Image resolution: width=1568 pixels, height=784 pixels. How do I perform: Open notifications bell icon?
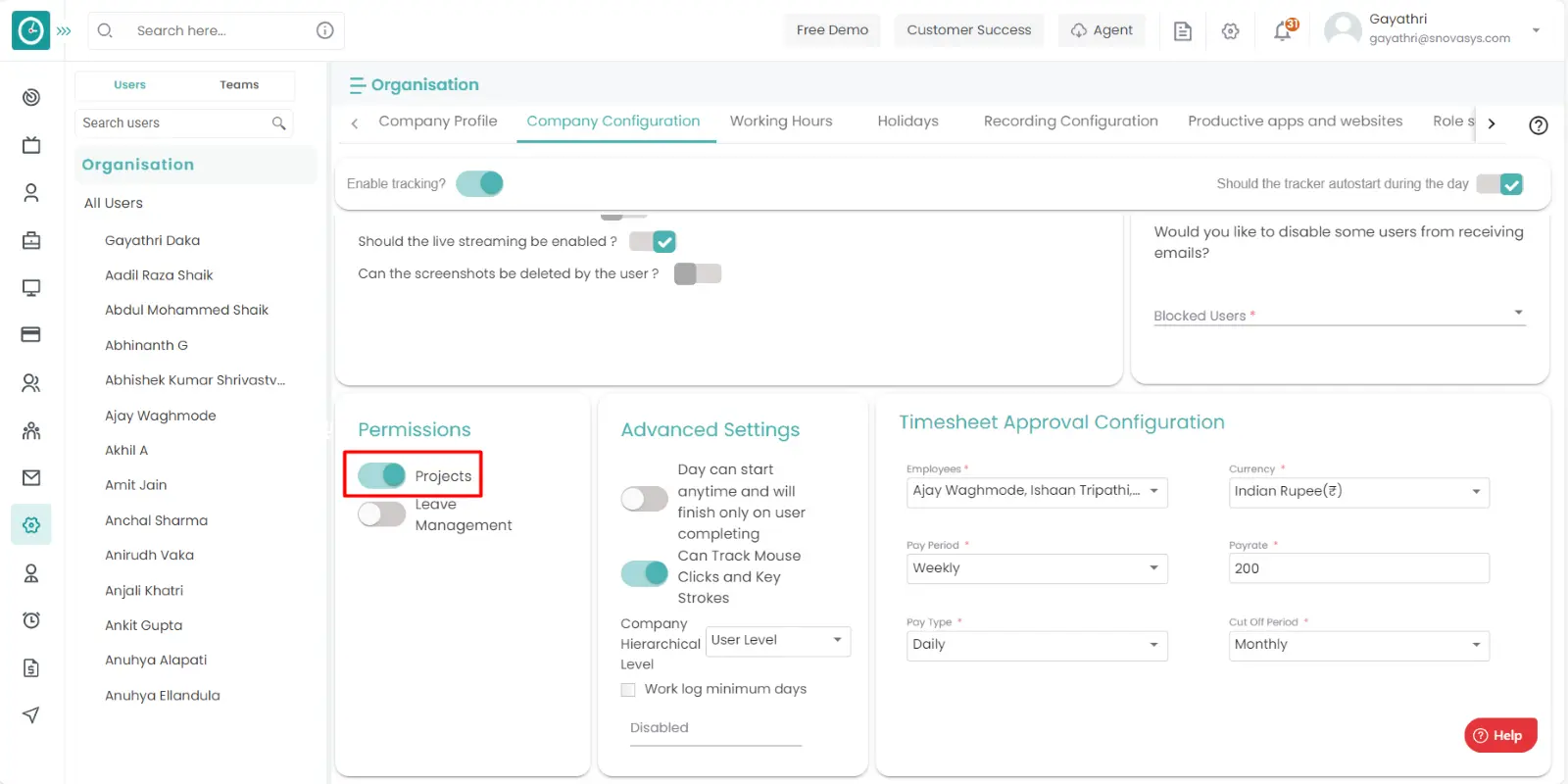(x=1283, y=30)
